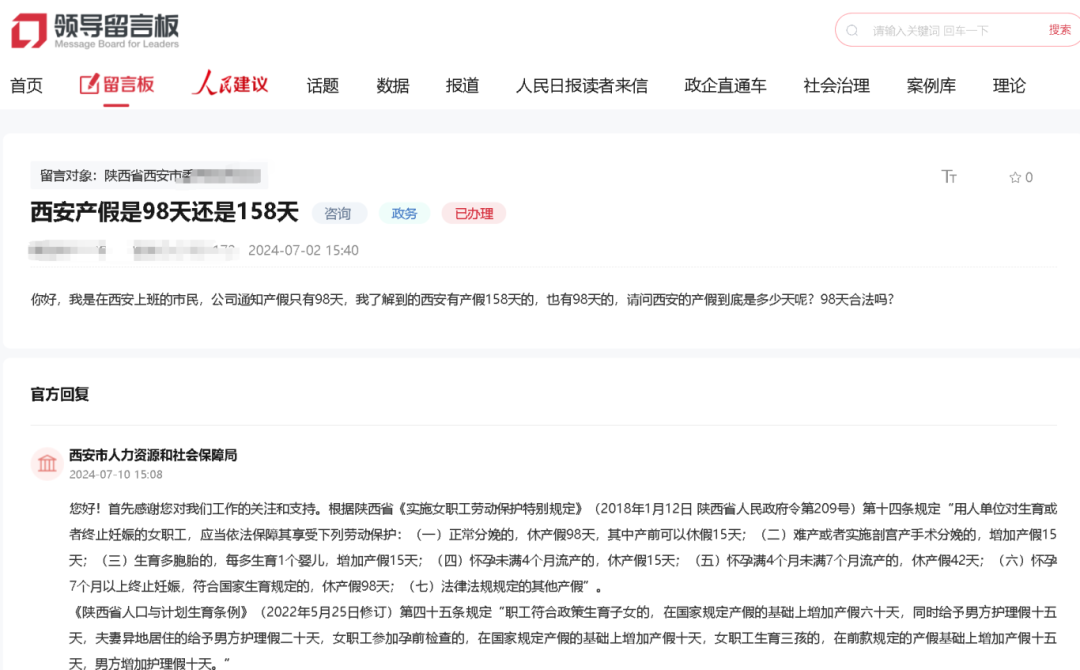
Task: Open the 报道 menu item
Action: [462, 86]
